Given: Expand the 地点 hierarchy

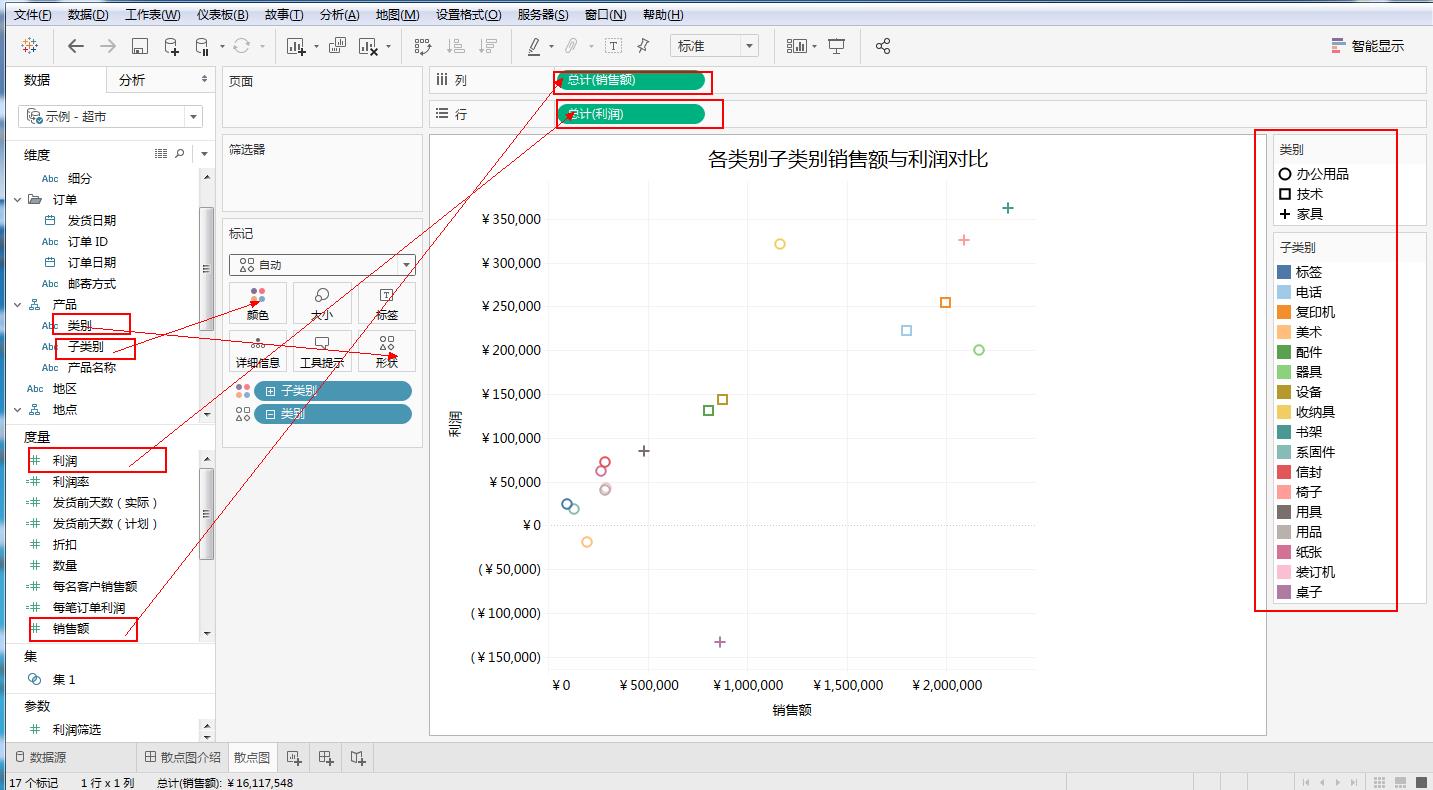Looking at the screenshot, I should [18, 409].
